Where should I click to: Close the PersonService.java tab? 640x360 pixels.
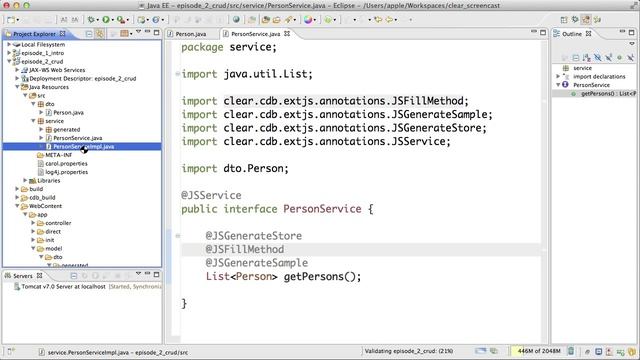tap(287, 33)
